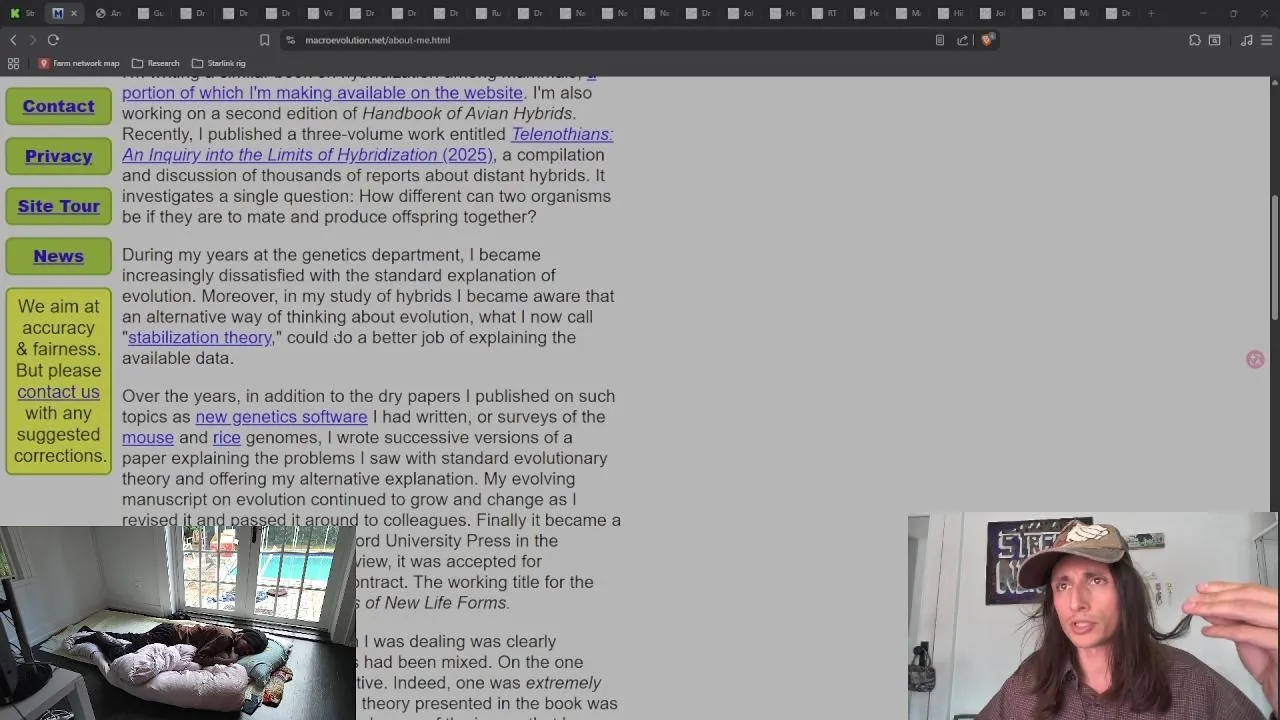Open the Research bookmarks folder
The height and width of the screenshot is (720, 1280).
156,63
